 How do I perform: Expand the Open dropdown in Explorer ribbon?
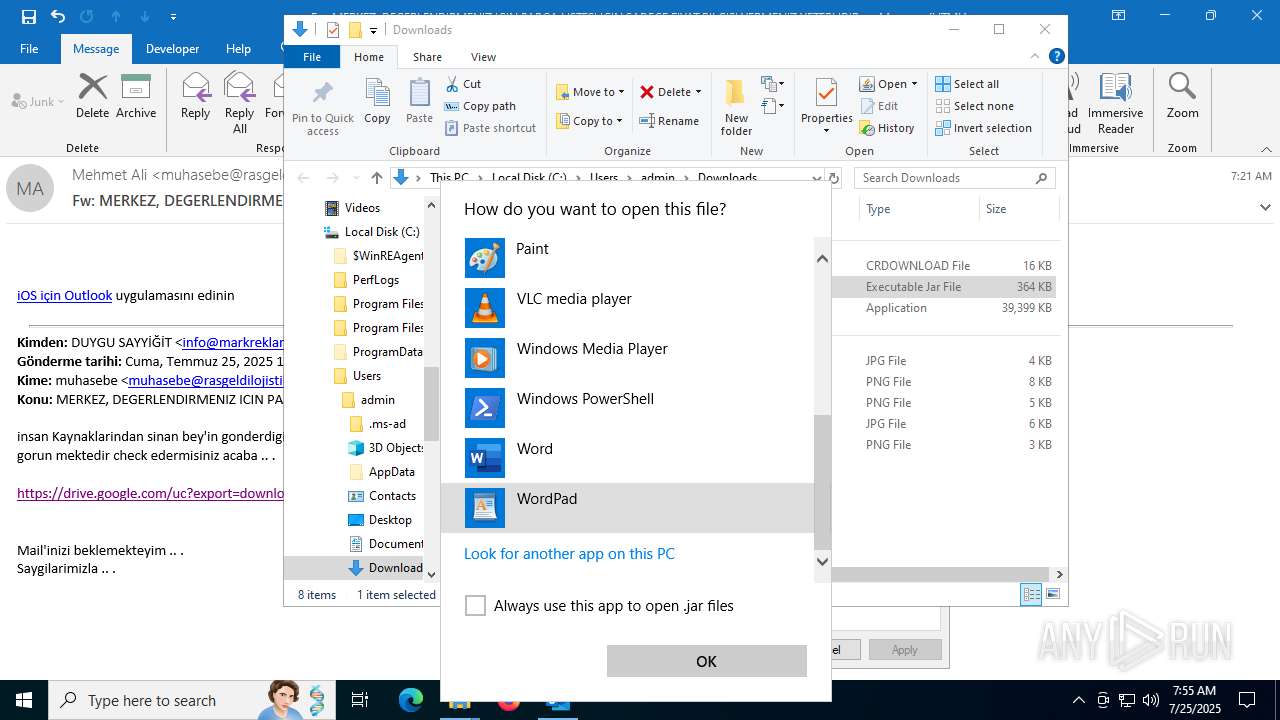click(914, 84)
